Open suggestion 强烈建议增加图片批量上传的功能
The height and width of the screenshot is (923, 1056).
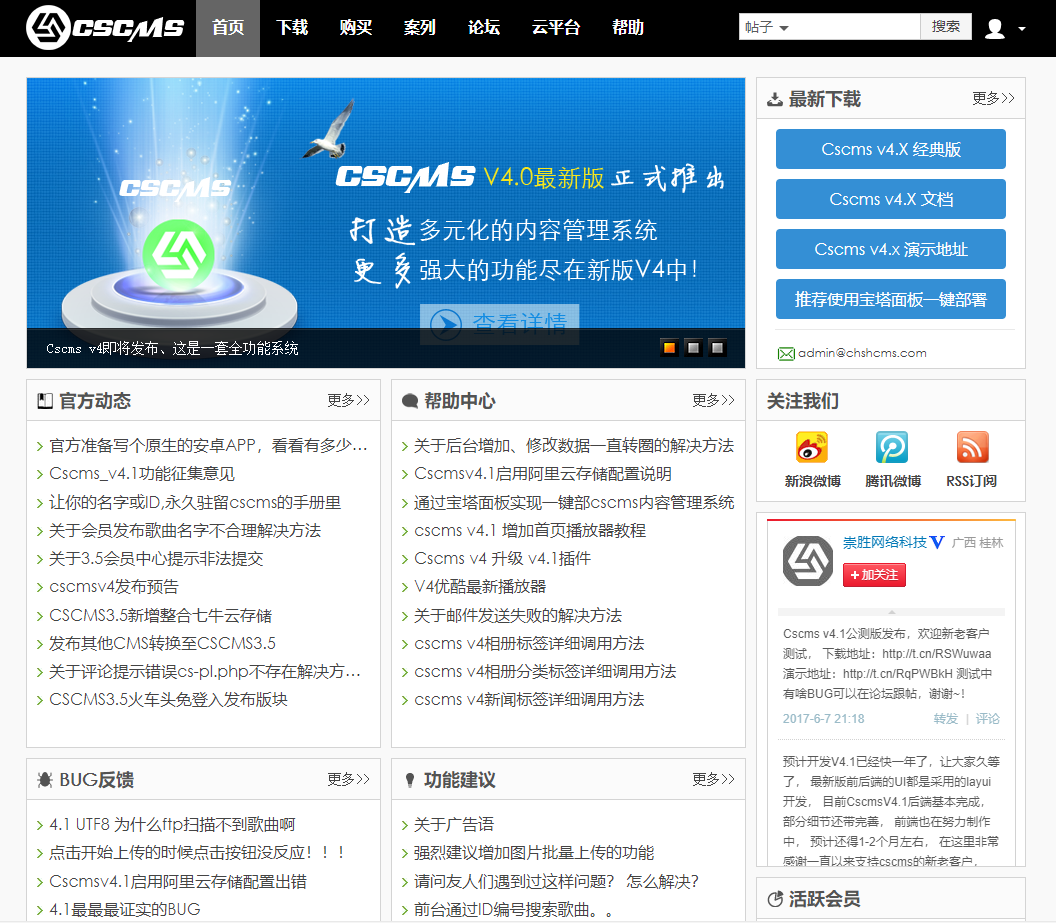coord(533,853)
